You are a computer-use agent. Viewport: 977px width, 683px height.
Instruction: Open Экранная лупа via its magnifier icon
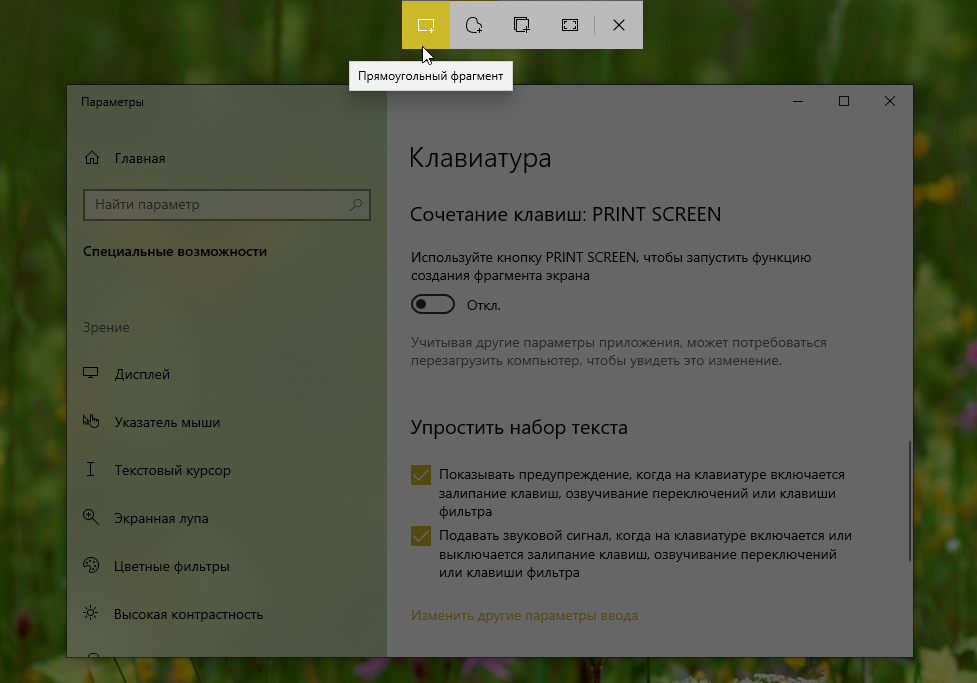(x=91, y=518)
